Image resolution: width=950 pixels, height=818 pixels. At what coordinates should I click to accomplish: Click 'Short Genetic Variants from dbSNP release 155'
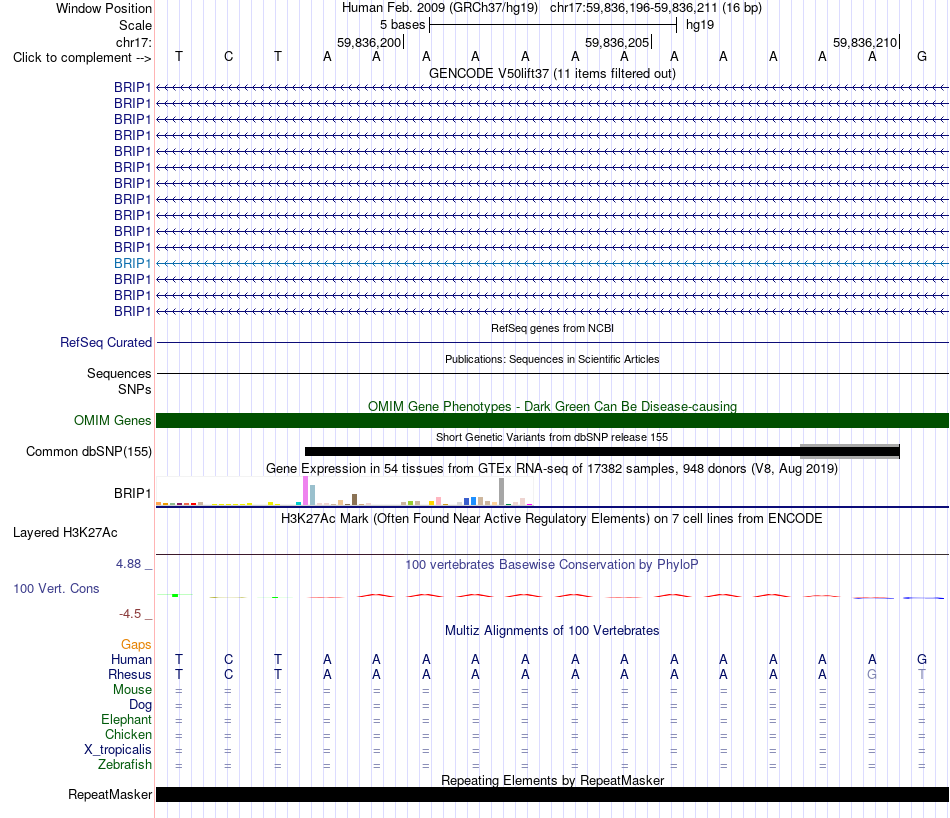pyautogui.click(x=552, y=437)
